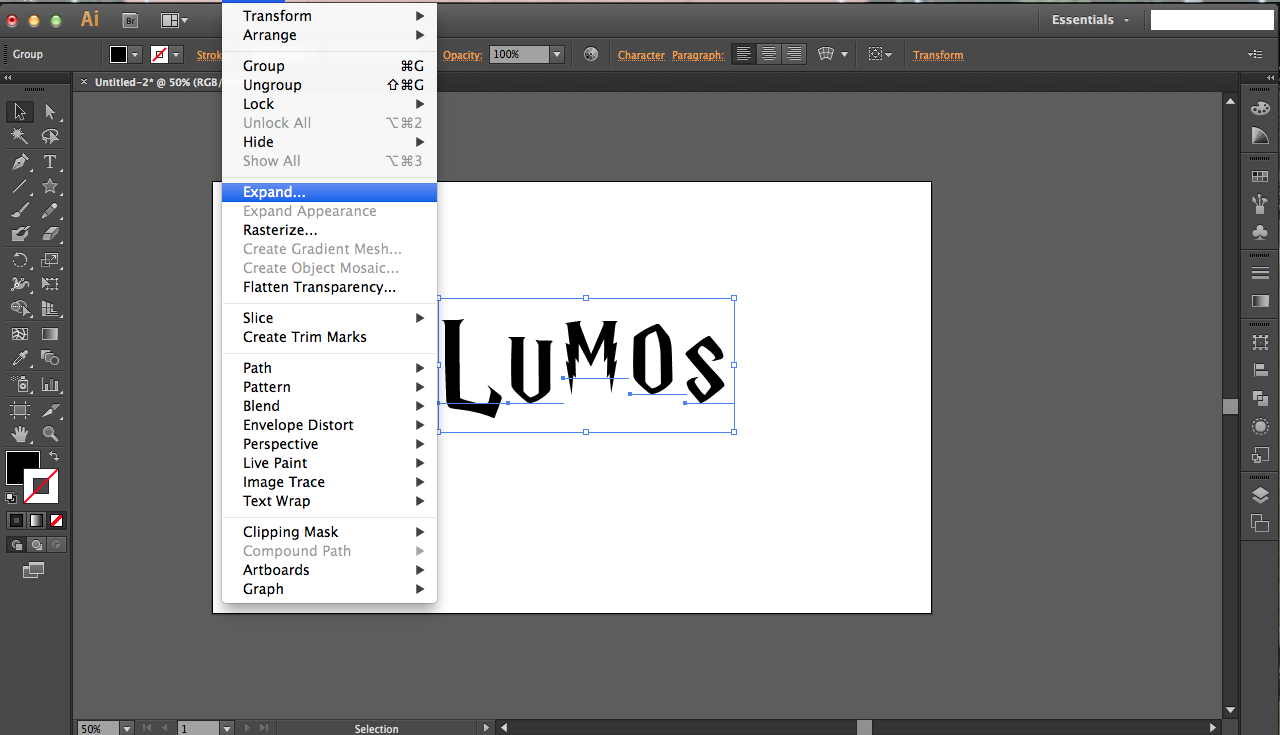
Task: Align paragraph left
Action: [x=743, y=55]
